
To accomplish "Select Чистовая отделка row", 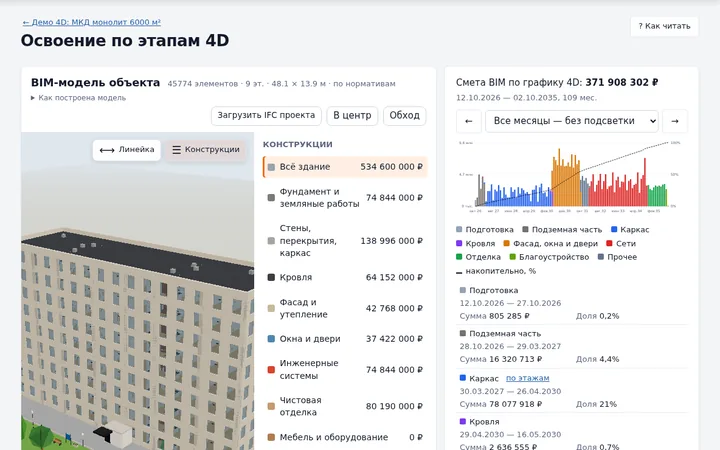I will tap(345, 406).
